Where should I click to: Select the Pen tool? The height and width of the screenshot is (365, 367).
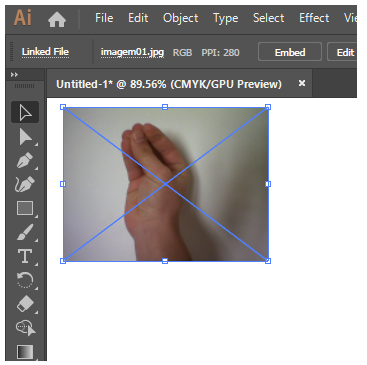point(25,161)
